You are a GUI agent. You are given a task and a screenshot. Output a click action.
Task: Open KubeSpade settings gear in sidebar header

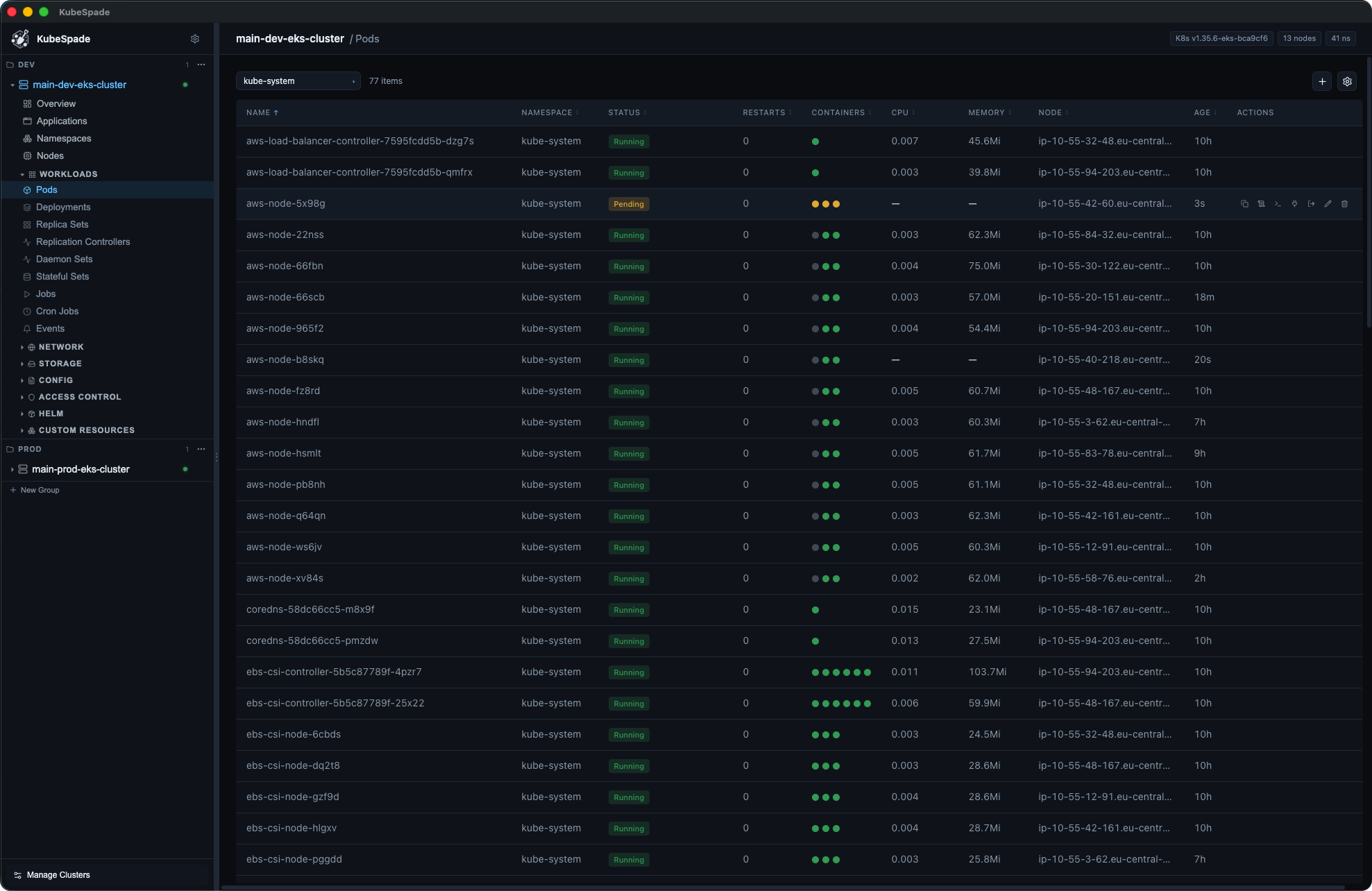tap(195, 39)
